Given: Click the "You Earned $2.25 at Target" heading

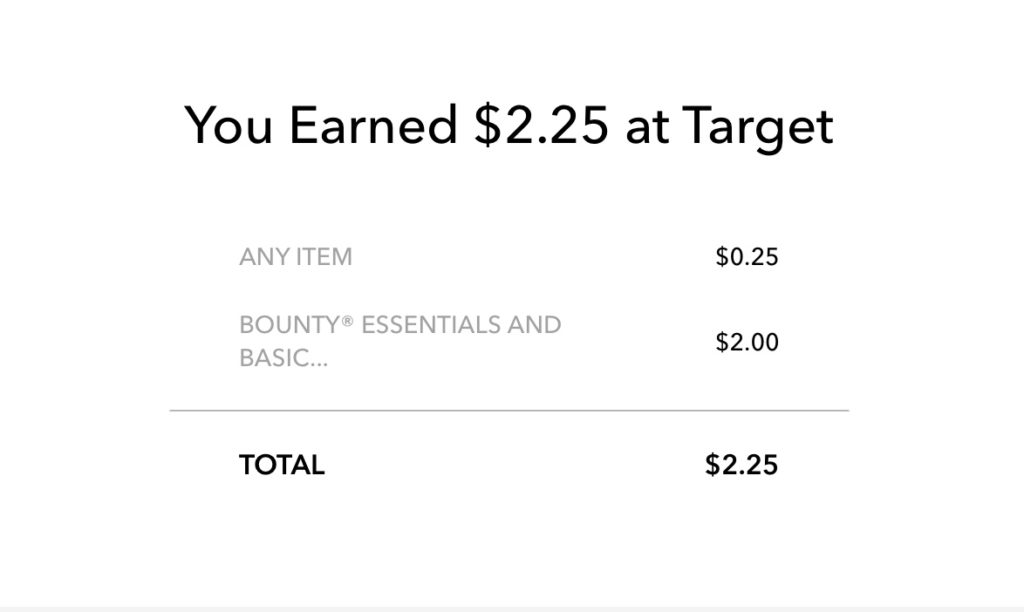Looking at the screenshot, I should click(x=509, y=126).
